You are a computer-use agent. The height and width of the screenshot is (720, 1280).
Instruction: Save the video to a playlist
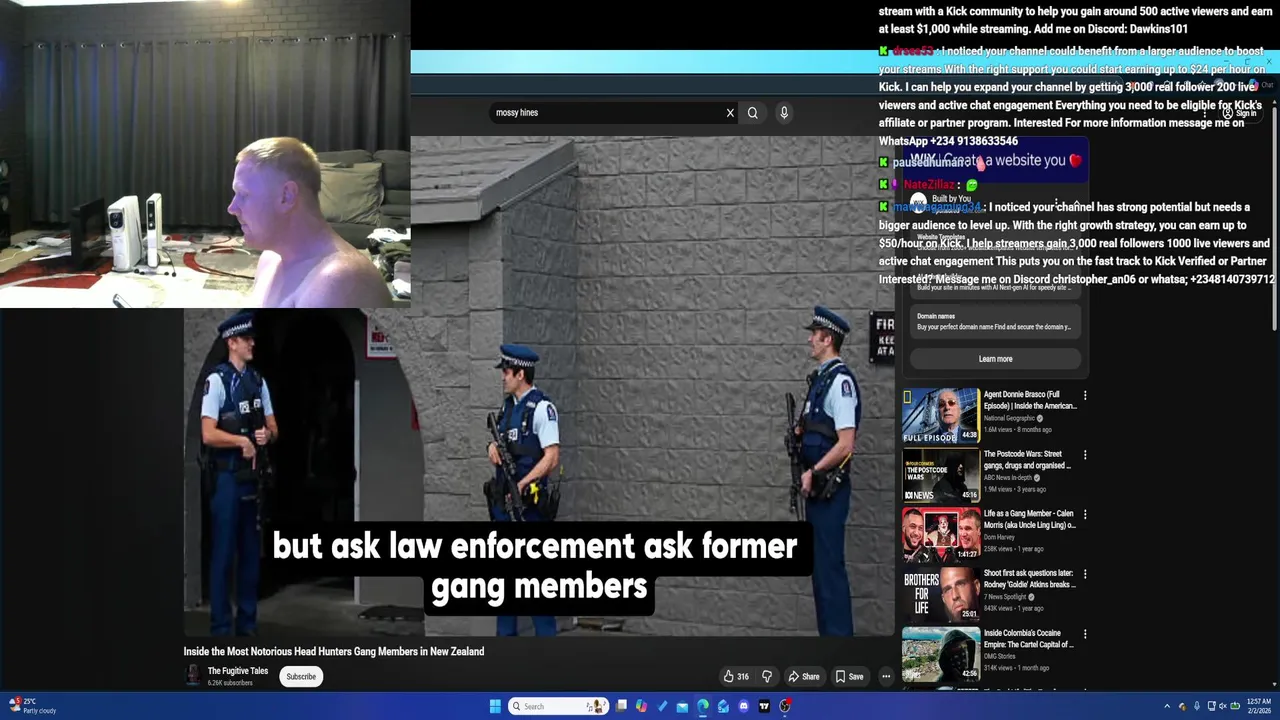(849, 677)
